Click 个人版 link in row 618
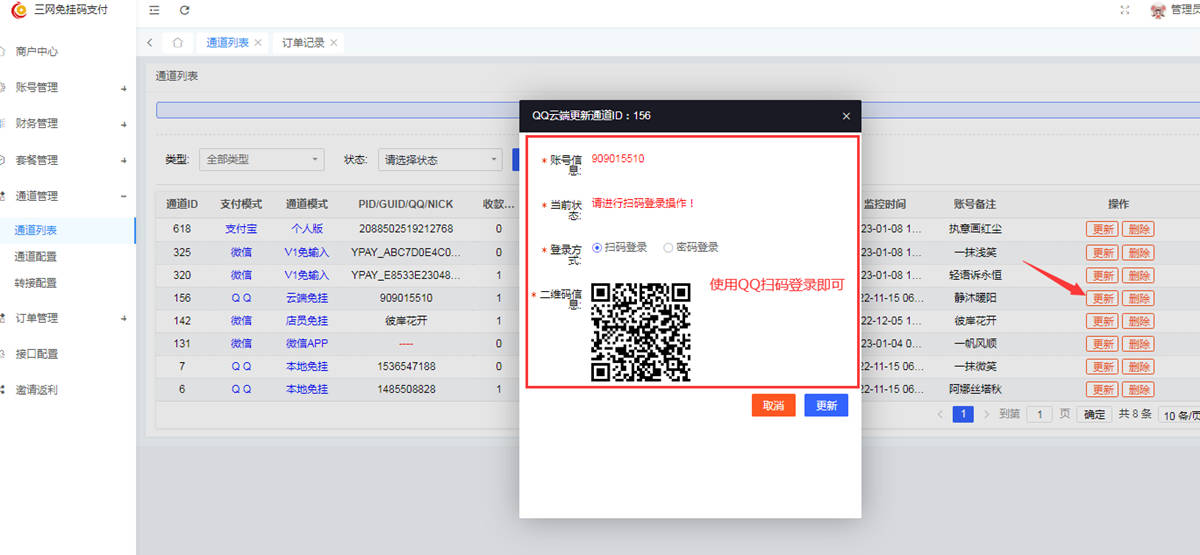This screenshot has height=555, width=1200. [x=307, y=229]
